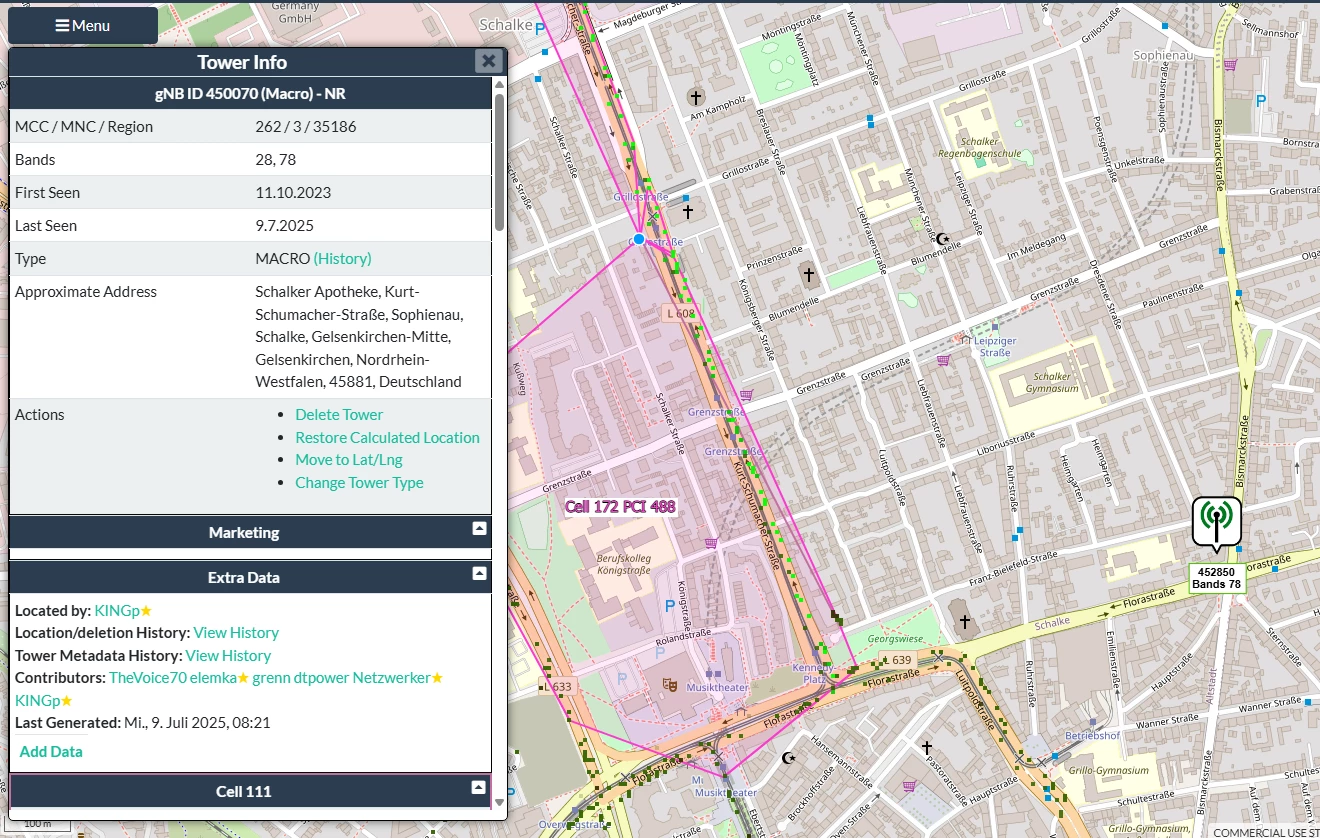Open the tower Type History link
1320x838 pixels.
(x=342, y=258)
